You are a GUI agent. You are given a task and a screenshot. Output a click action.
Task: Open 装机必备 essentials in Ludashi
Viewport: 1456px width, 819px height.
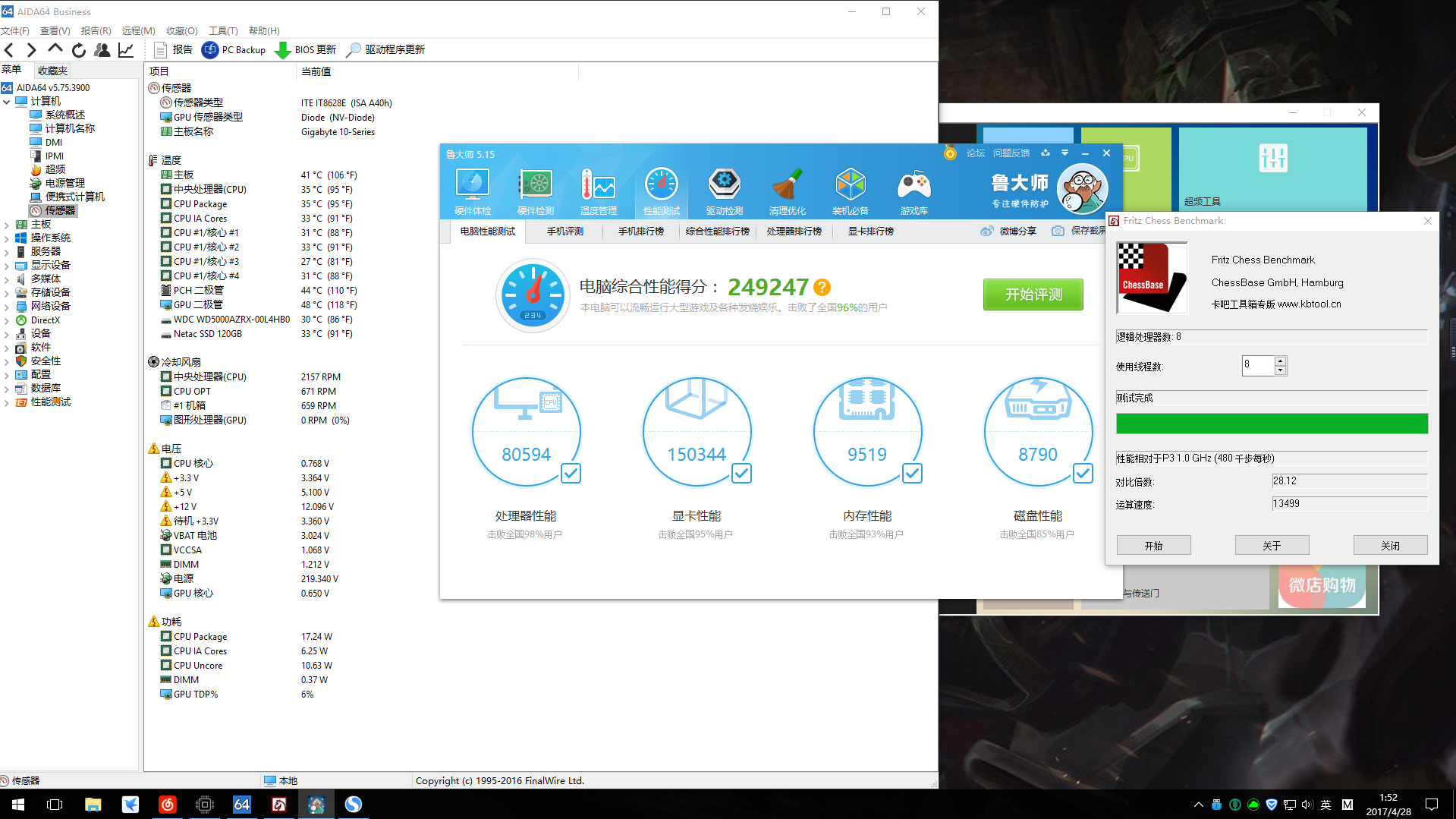point(851,193)
